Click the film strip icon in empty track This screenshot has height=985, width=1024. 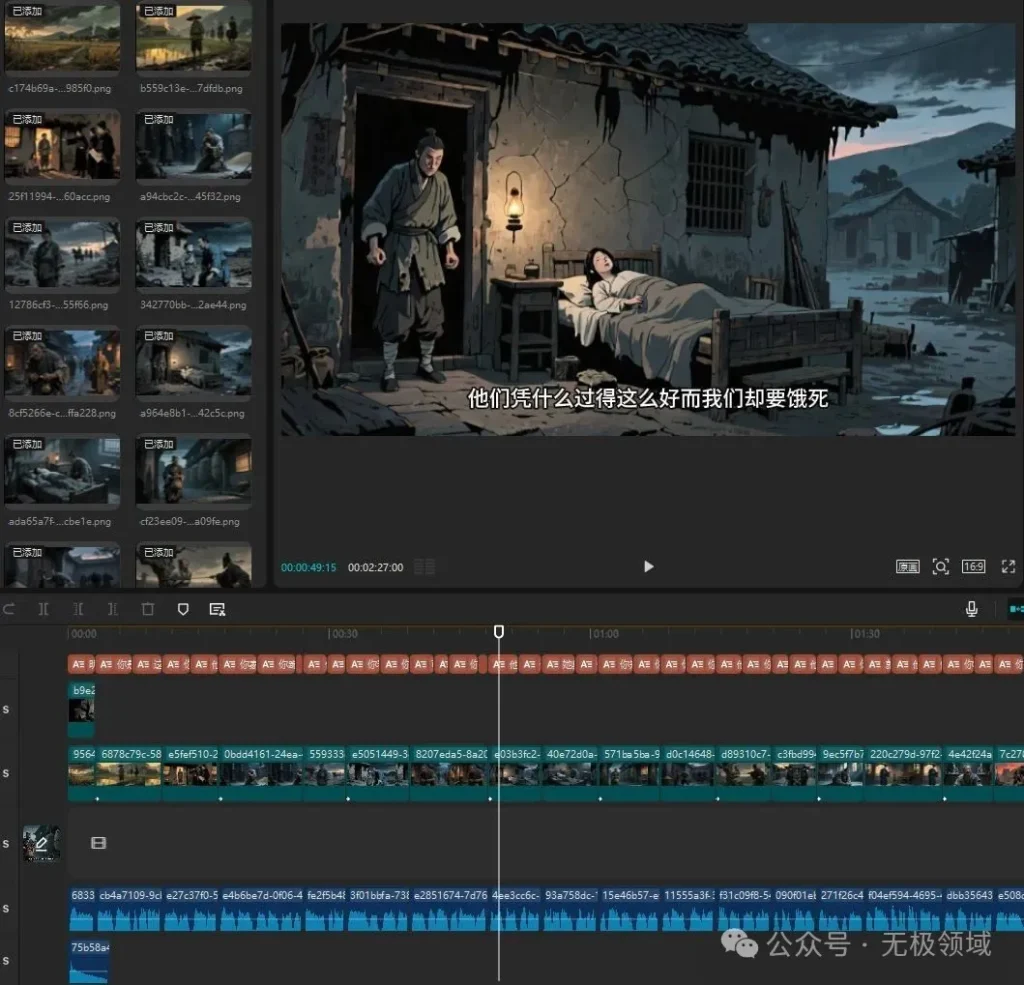pyautogui.click(x=98, y=843)
